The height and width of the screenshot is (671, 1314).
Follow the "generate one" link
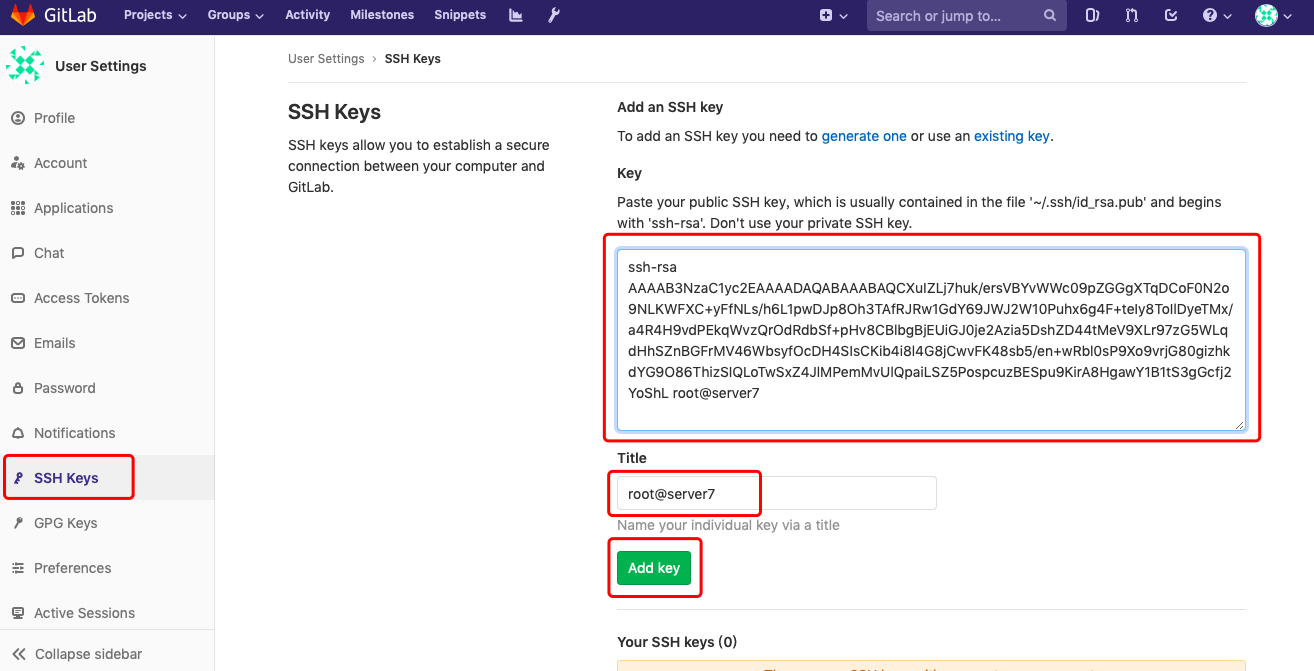[x=864, y=136]
